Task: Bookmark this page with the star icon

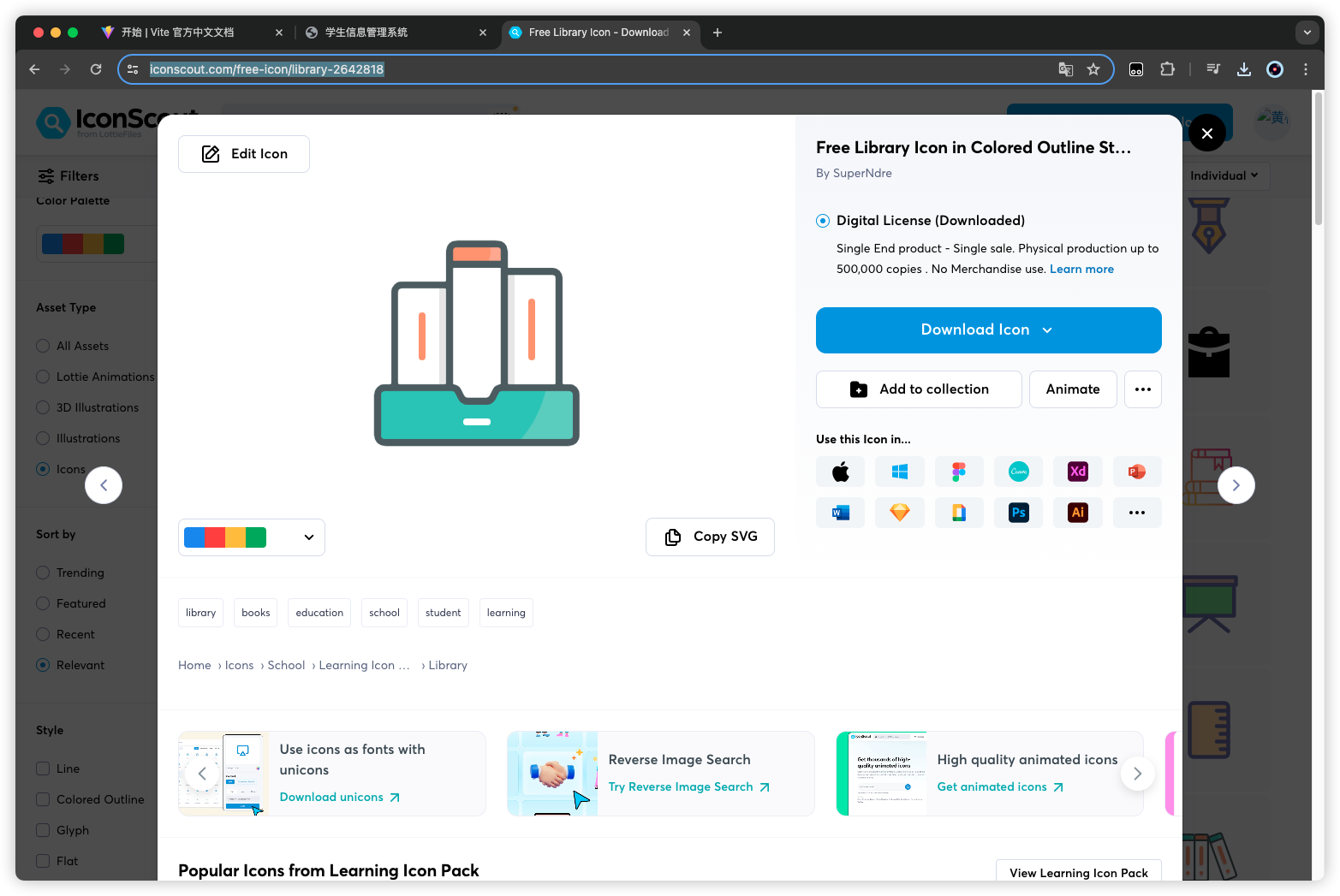Action: pyautogui.click(x=1093, y=69)
